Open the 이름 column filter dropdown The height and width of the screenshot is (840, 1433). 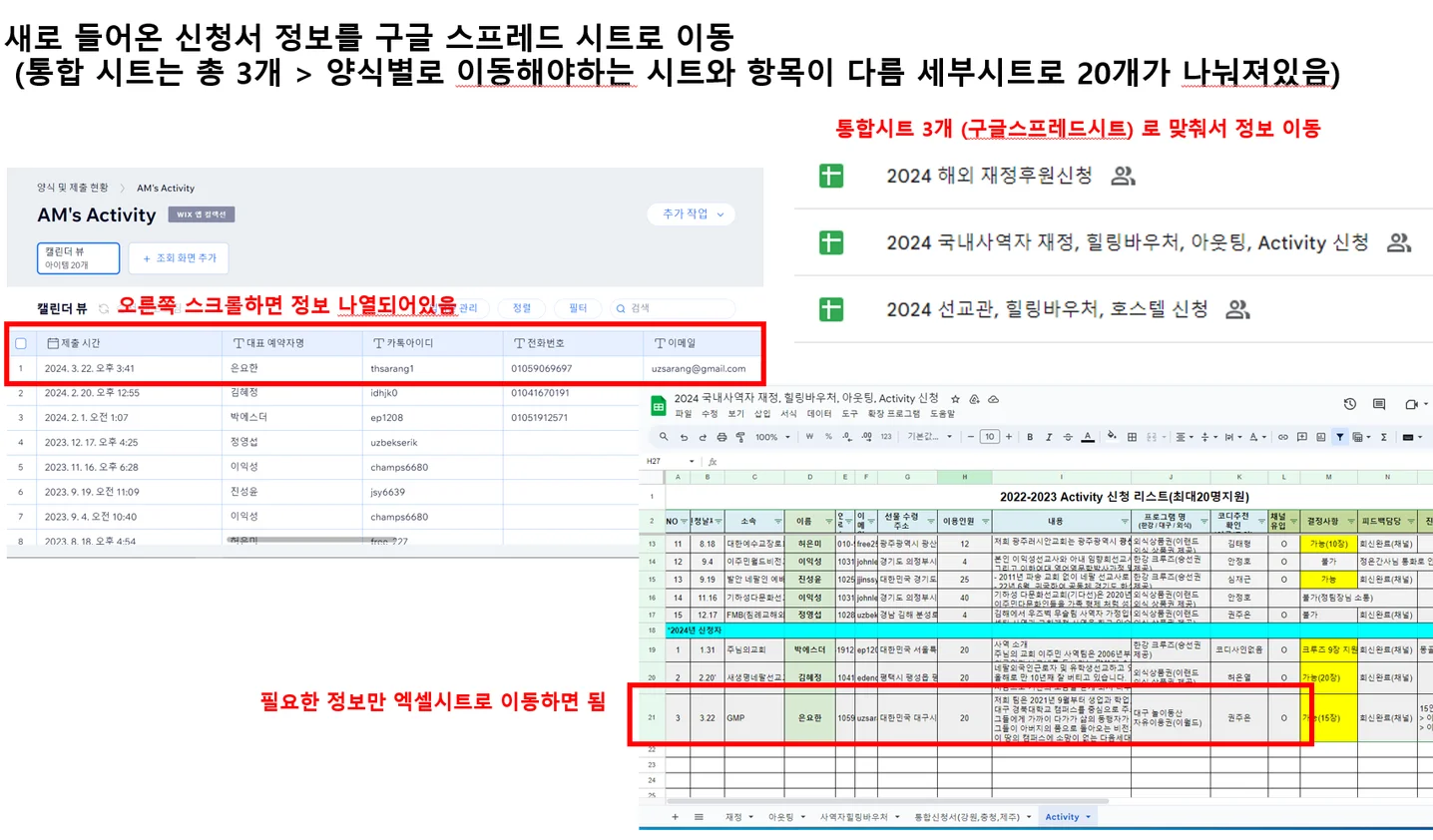point(828,521)
